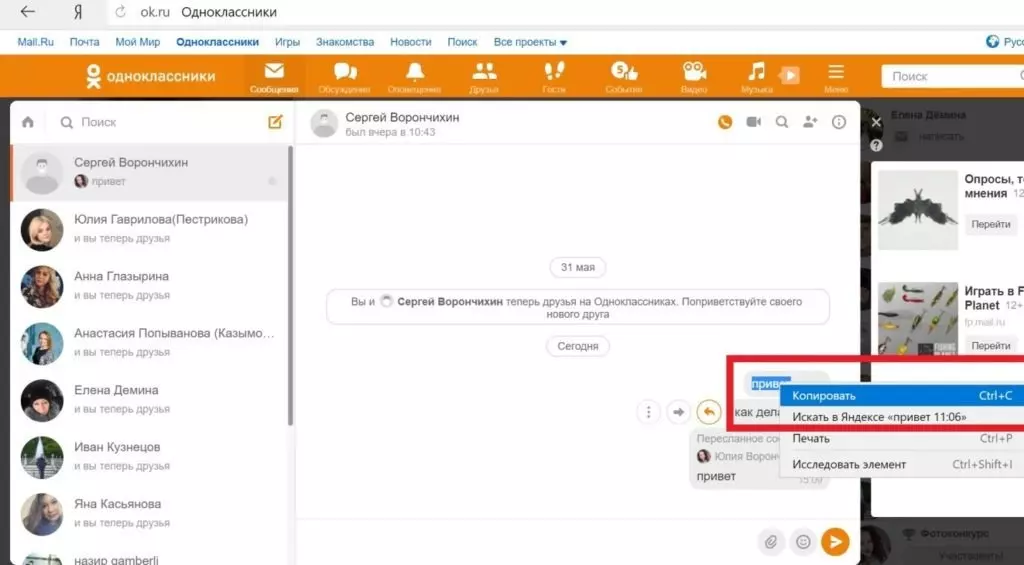Open the Друзья friends icon

click(484, 76)
